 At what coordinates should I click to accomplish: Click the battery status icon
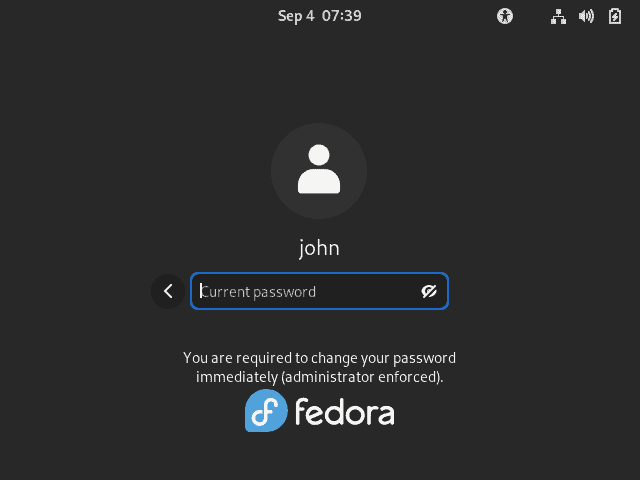pos(614,16)
